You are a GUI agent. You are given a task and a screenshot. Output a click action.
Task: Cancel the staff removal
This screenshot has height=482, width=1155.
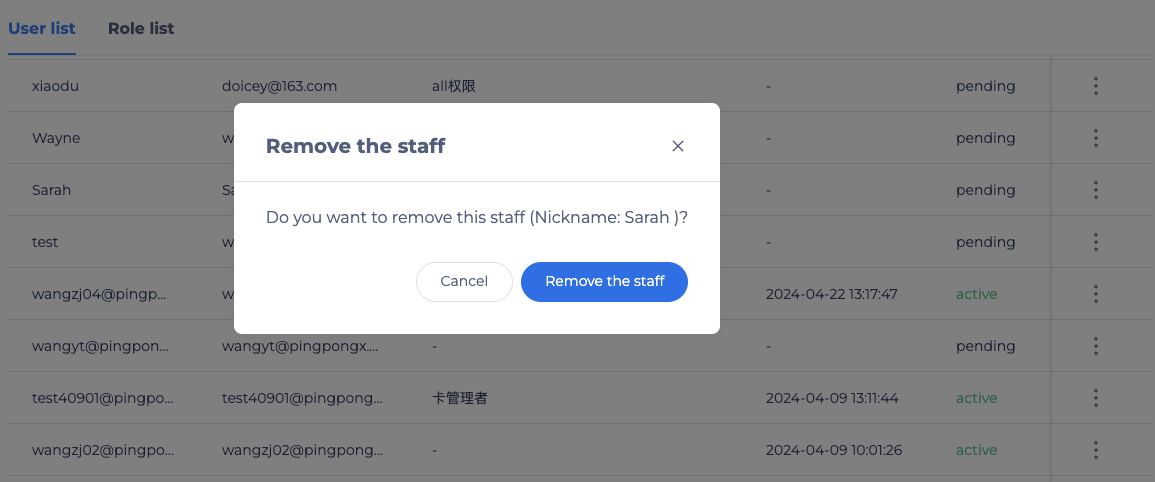[464, 282]
